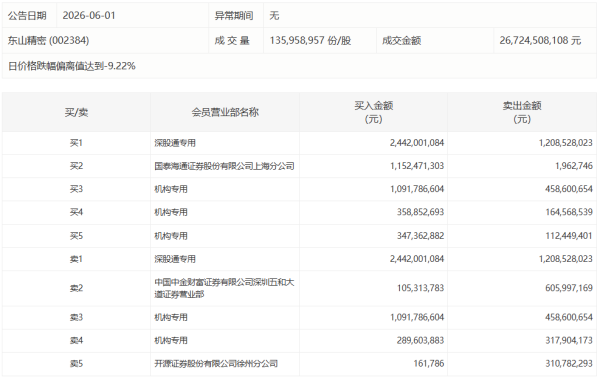Click the sell amount 317,904,173
This screenshot has height=386, width=600.
(x=569, y=340)
